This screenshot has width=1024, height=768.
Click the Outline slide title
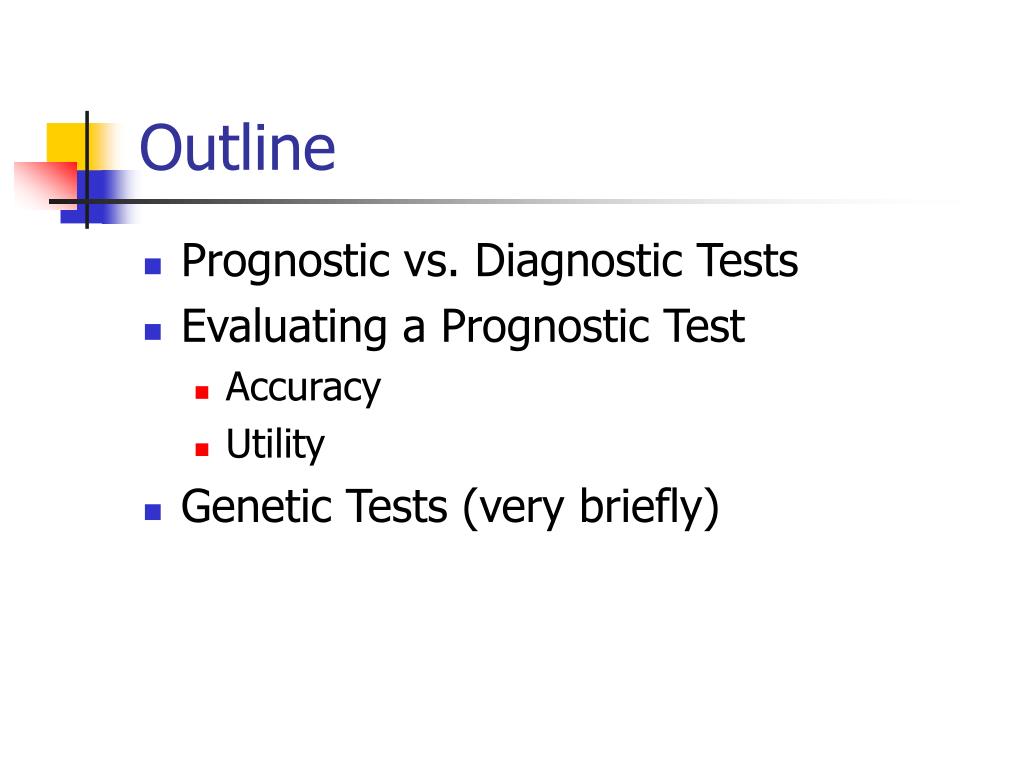(x=238, y=148)
